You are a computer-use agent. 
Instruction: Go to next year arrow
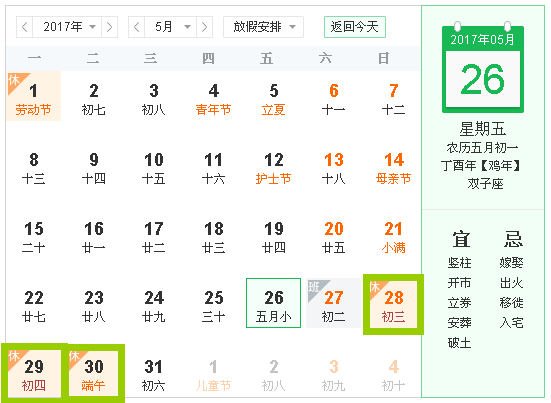(x=109, y=27)
